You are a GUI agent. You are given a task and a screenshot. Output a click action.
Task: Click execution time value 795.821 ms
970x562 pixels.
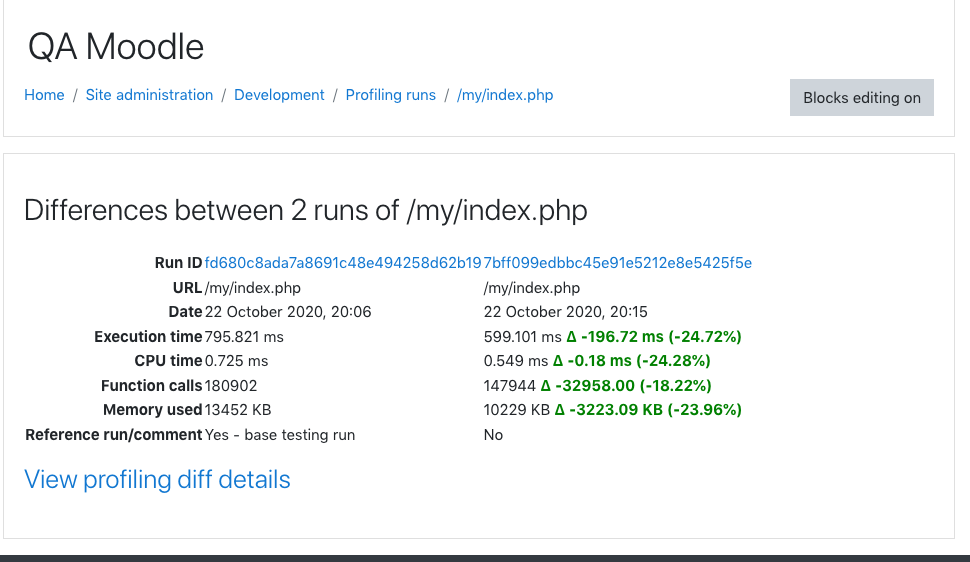tap(244, 337)
